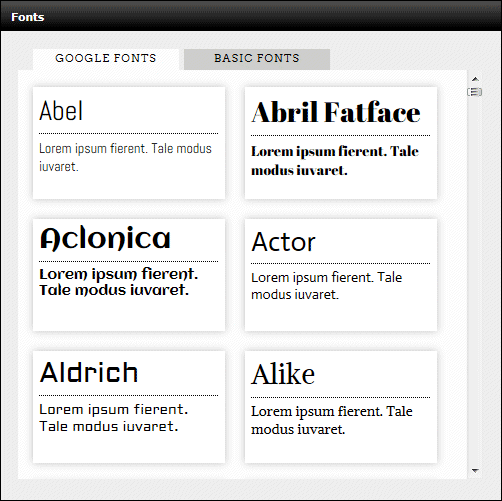Image resolution: width=502 pixels, height=501 pixels.
Task: Click the scrollbar thumb grip
Action: (x=475, y=92)
